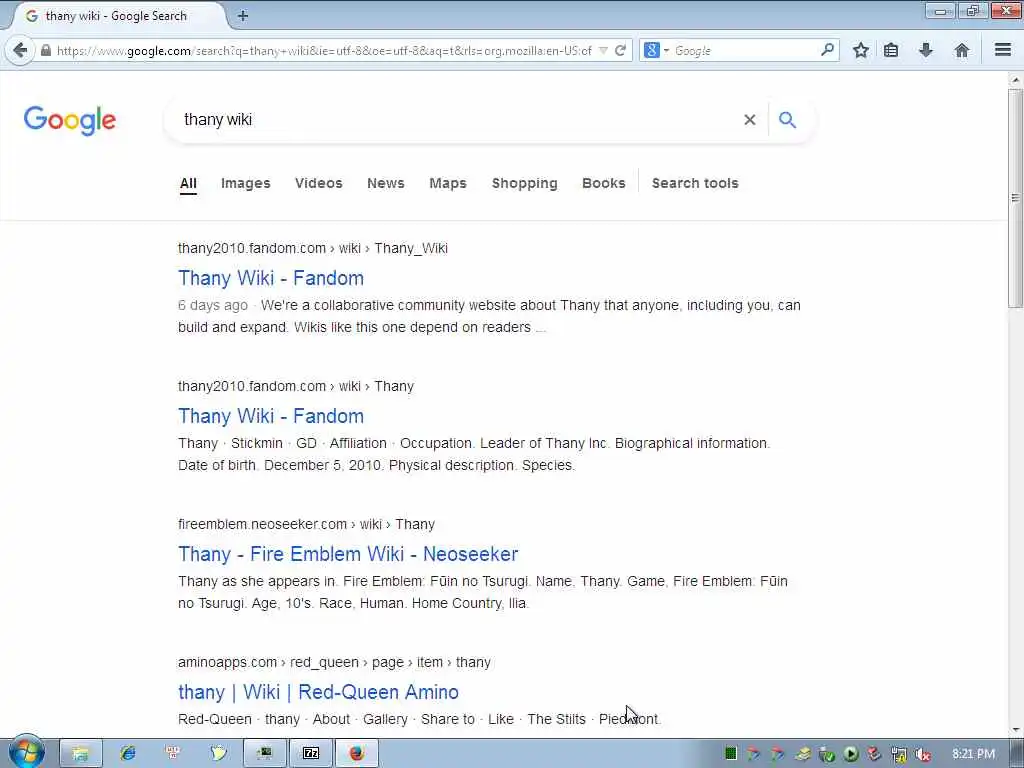Image resolution: width=1024 pixels, height=768 pixels.
Task: Switch to the News tab
Action: coord(386,184)
